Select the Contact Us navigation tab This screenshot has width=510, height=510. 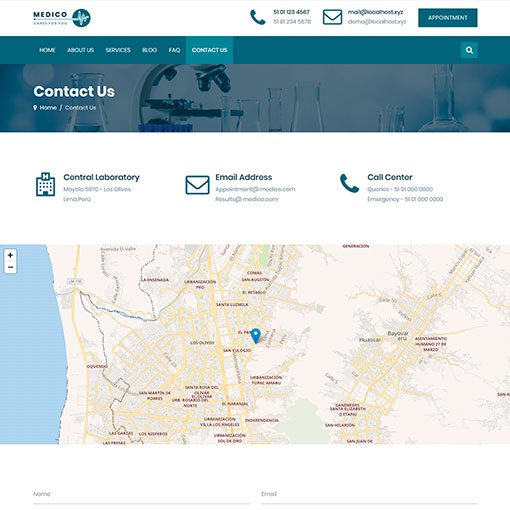click(x=209, y=50)
